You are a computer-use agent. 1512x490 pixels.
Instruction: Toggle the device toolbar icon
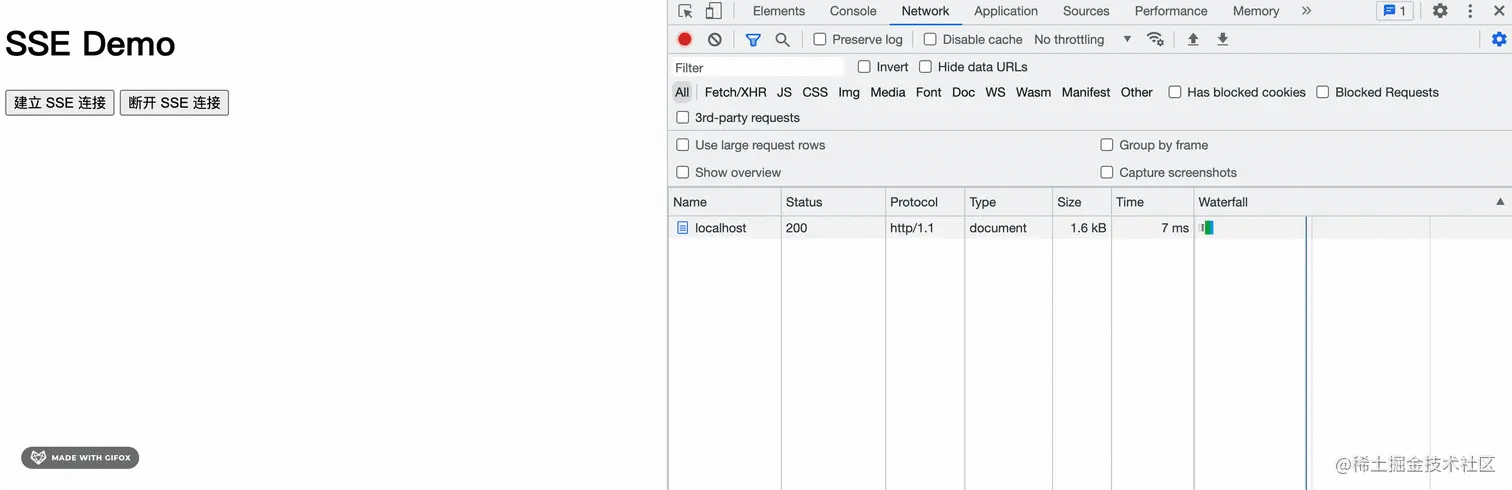(x=713, y=11)
